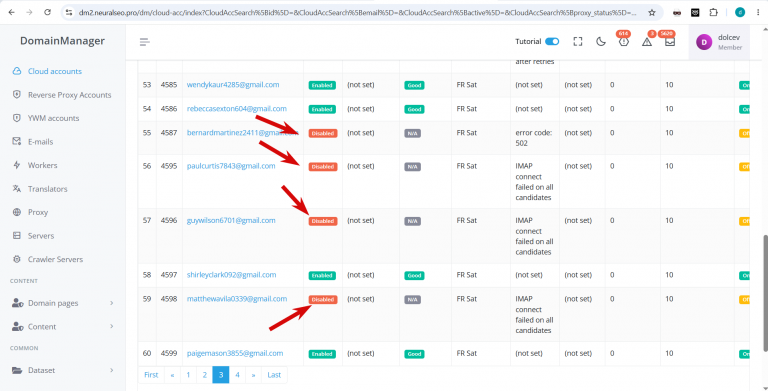
Task: Open dolcev user profile menu
Action: pyautogui.click(x=719, y=42)
